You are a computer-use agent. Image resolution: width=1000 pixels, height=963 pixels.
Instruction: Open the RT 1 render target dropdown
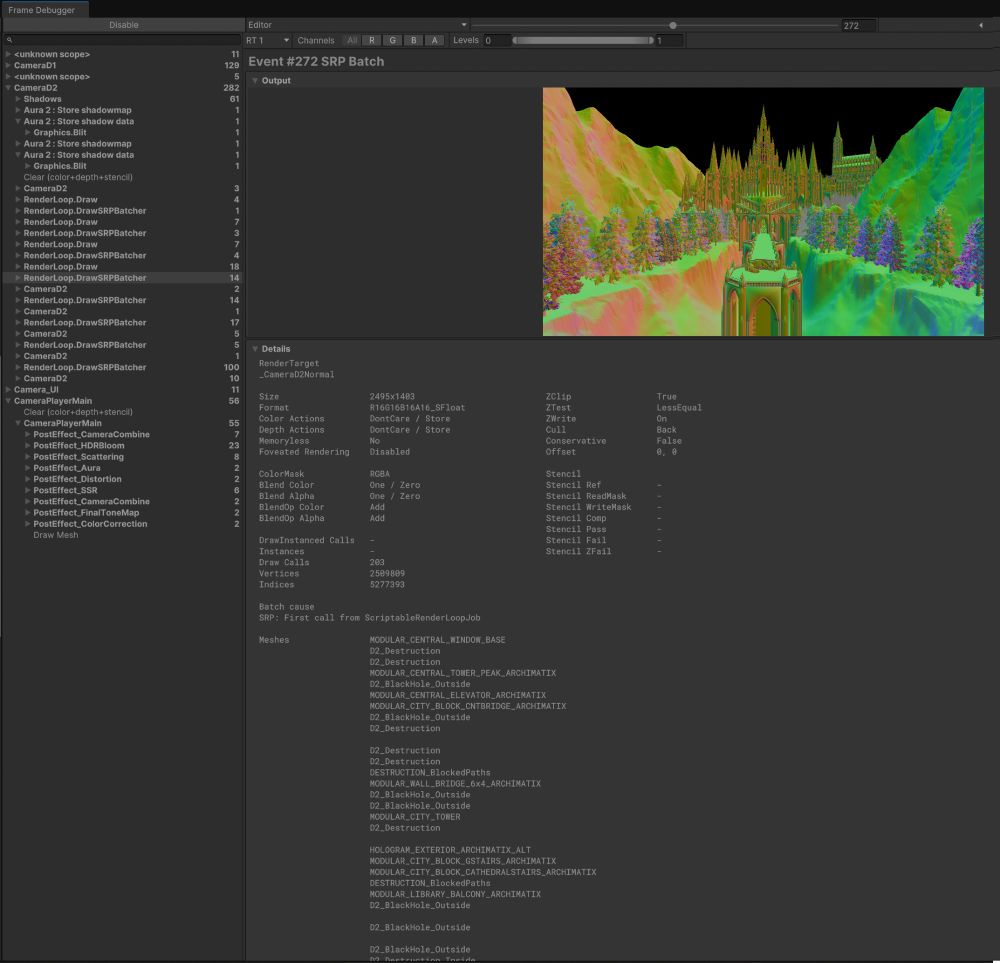click(x=268, y=40)
